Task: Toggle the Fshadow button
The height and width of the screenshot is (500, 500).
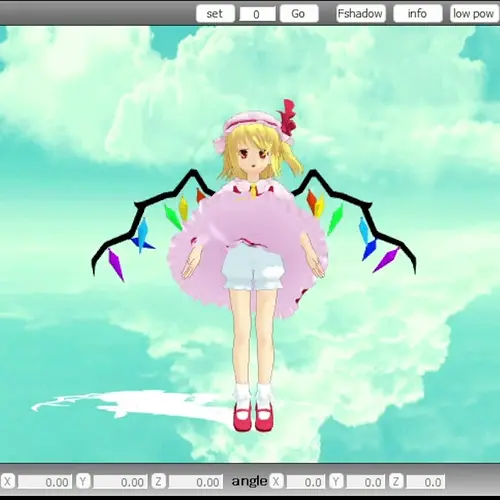Action: pos(361,14)
